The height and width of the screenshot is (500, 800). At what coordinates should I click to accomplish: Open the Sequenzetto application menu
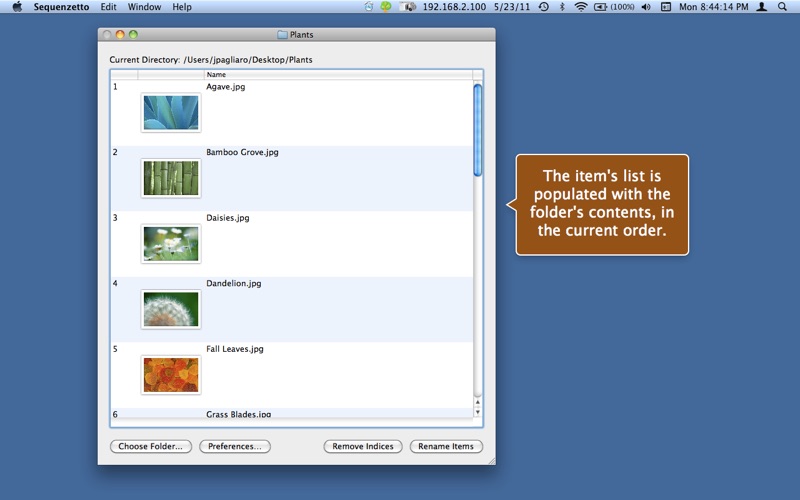click(61, 7)
